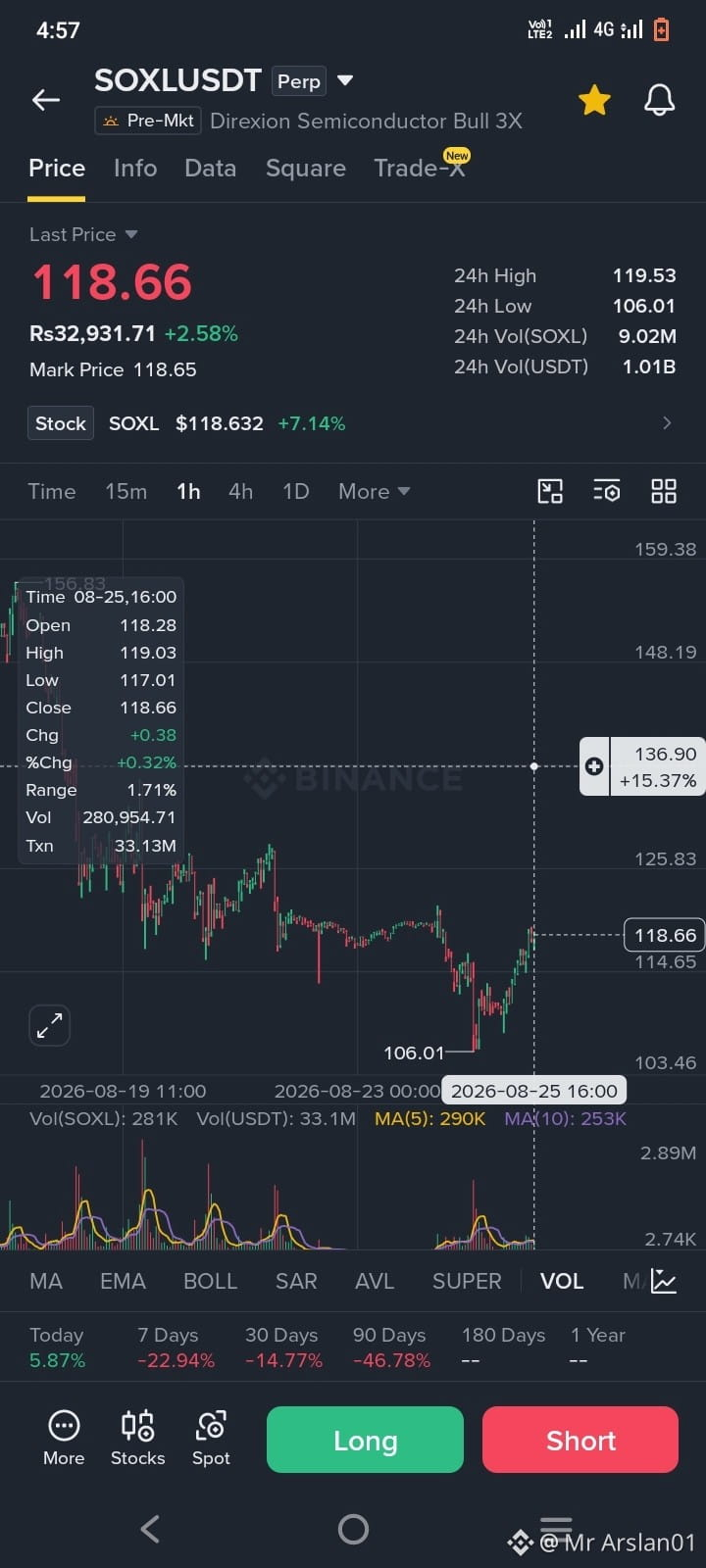
Task: Switch to the Info tab
Action: [135, 168]
